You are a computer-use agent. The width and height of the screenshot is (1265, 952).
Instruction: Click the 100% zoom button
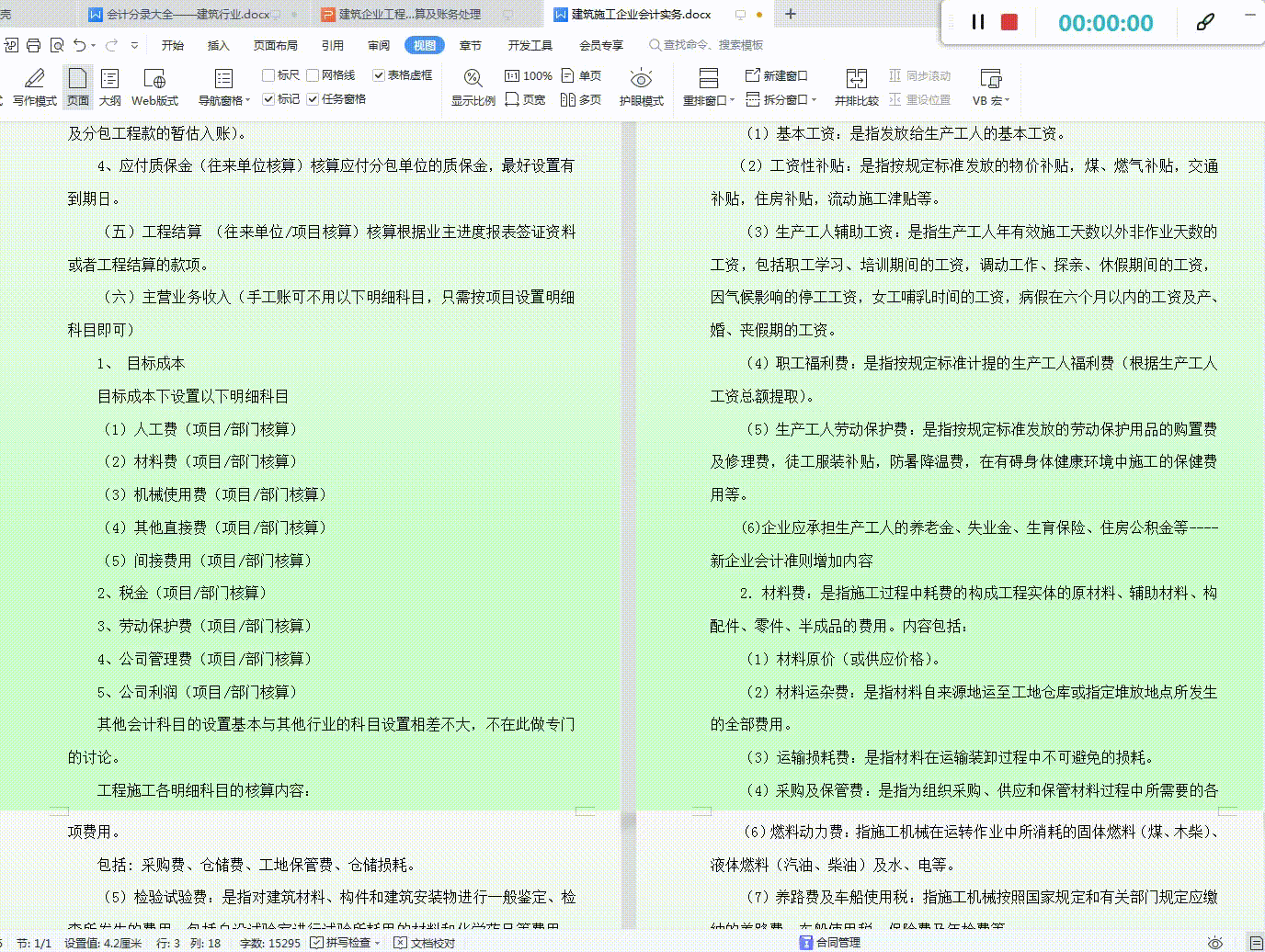click(x=528, y=75)
